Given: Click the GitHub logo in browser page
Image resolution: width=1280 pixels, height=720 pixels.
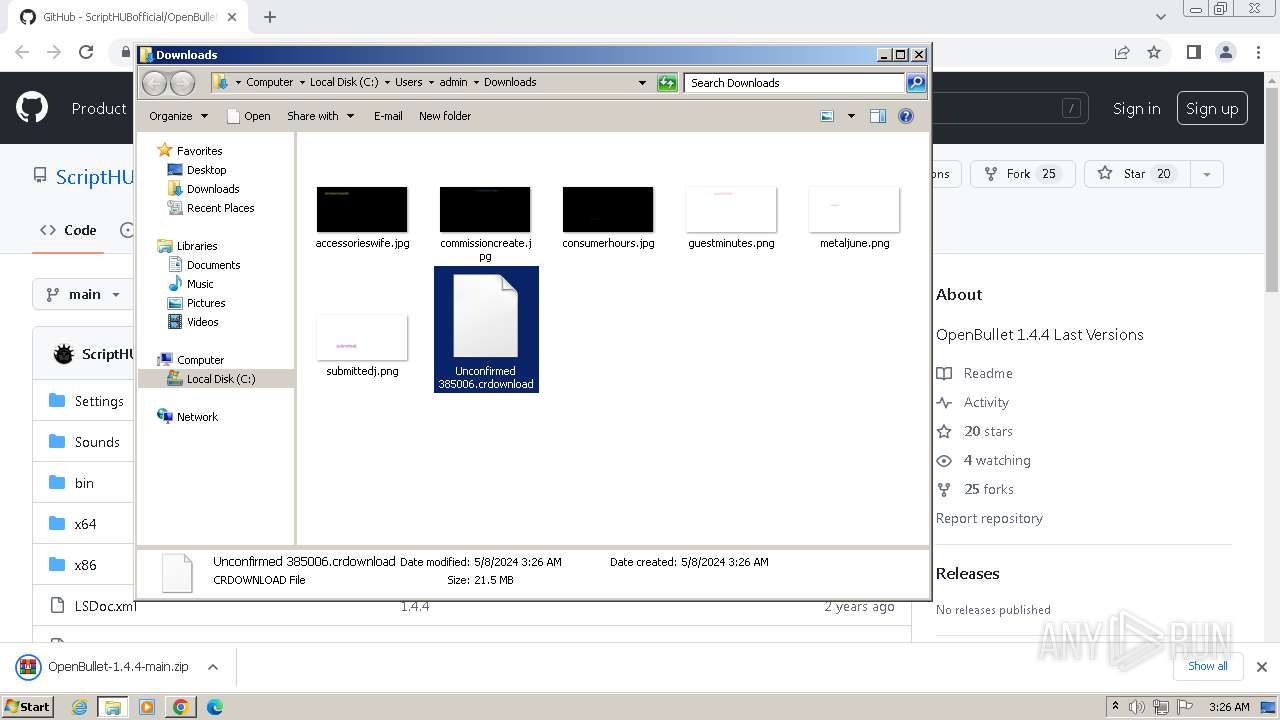Looking at the screenshot, I should pyautogui.click(x=32, y=108).
